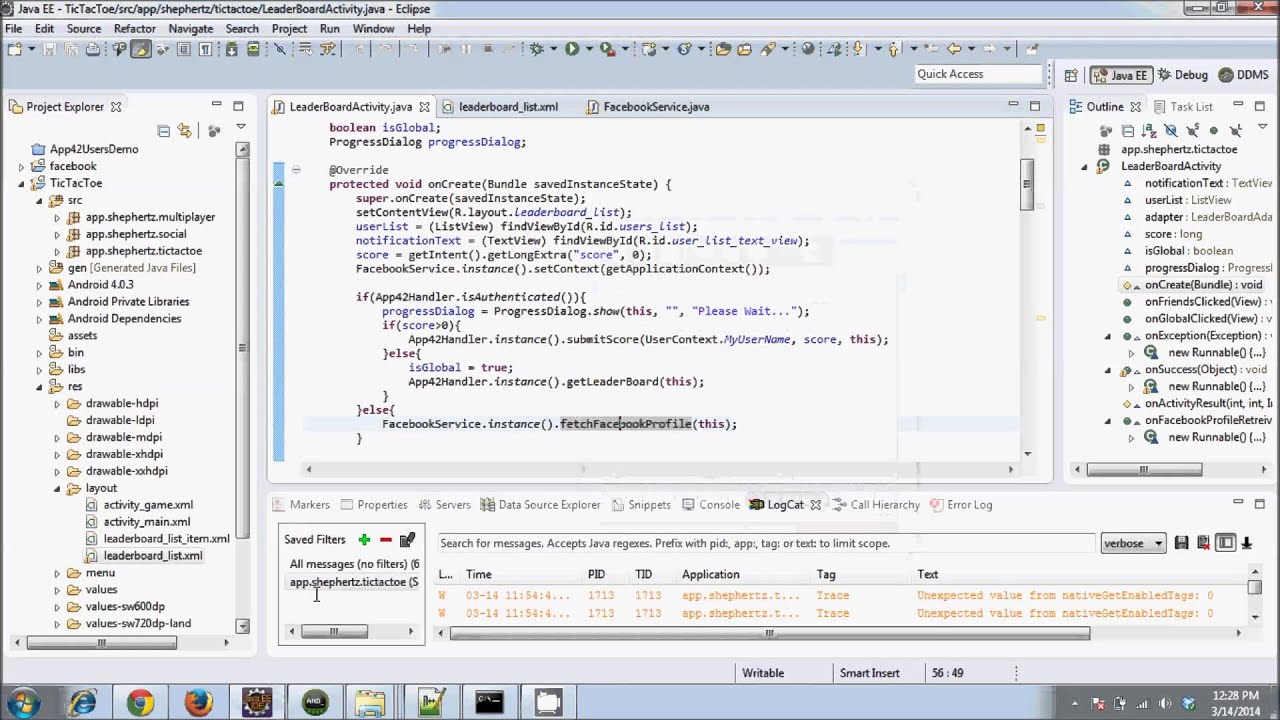Viewport: 1280px width, 720px height.
Task: Open the Run button dropdown arrow
Action: (x=589, y=49)
